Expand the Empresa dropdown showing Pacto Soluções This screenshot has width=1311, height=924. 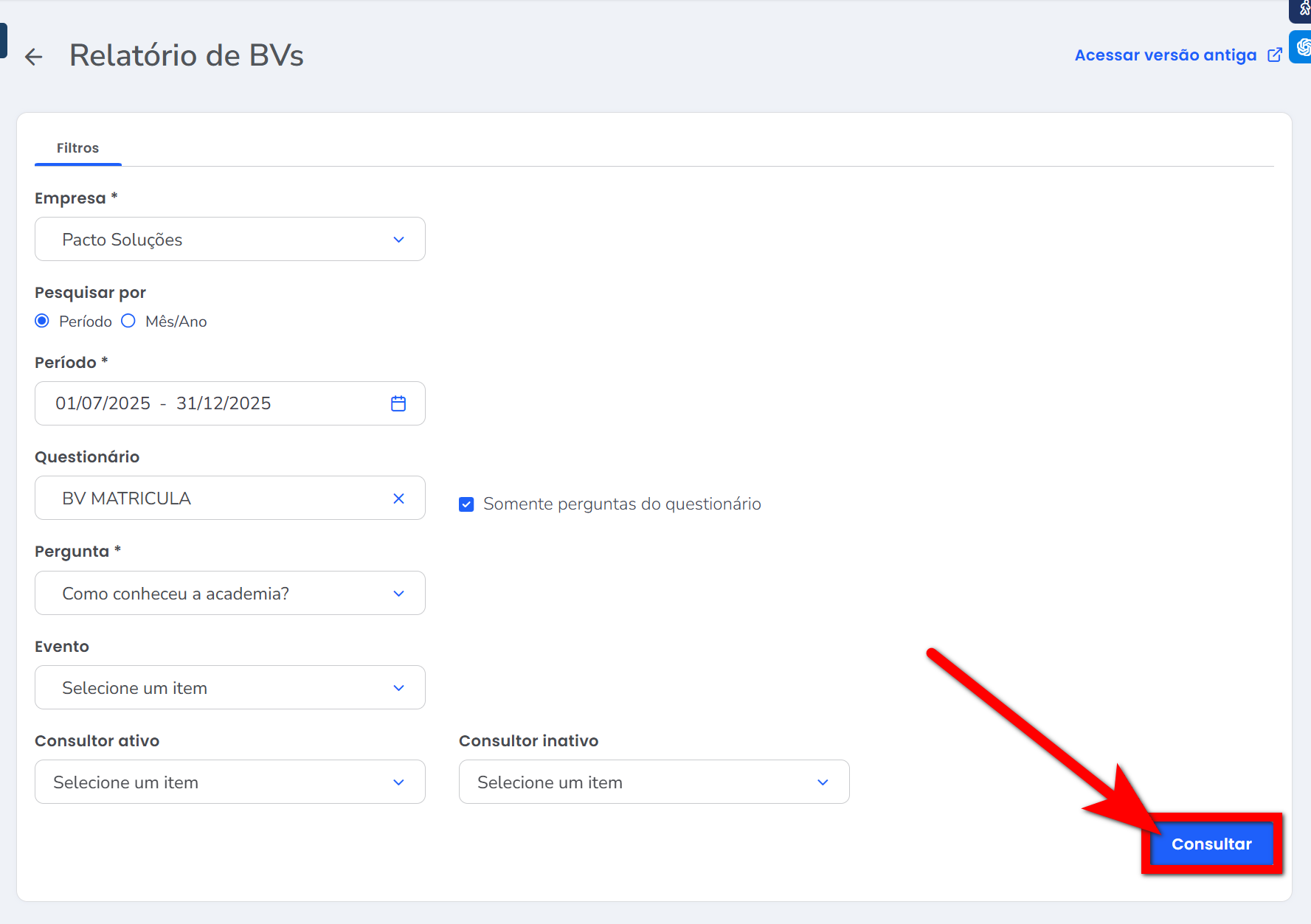(x=229, y=240)
